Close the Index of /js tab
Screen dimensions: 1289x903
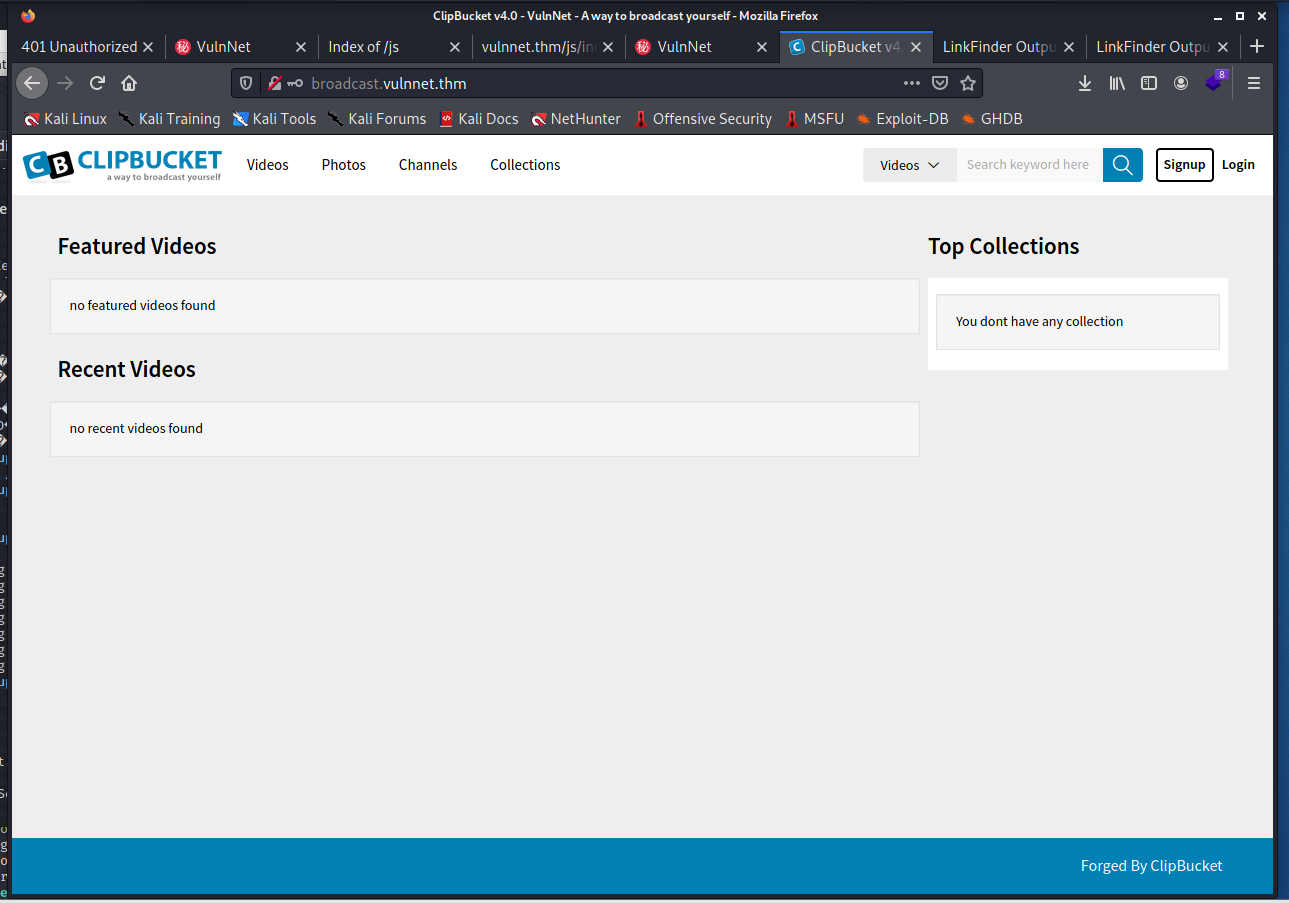click(455, 47)
